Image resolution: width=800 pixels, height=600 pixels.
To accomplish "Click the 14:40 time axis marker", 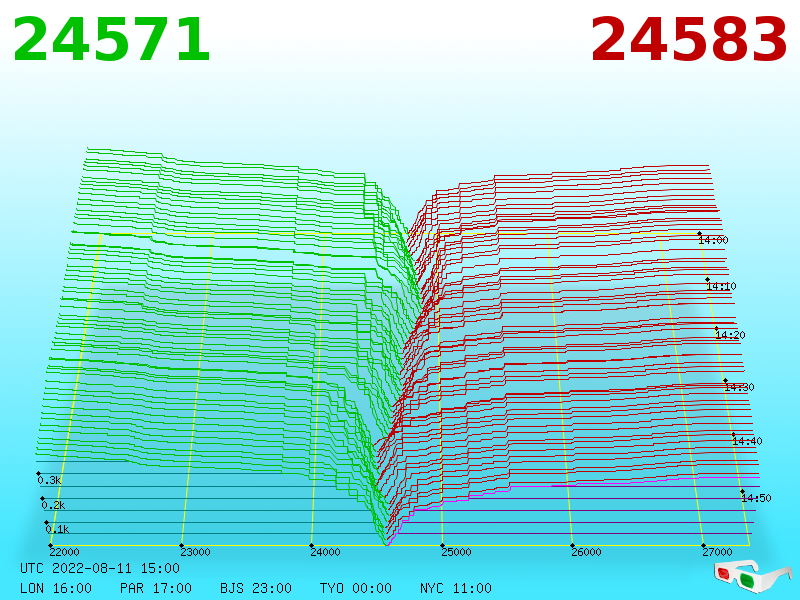I will [747, 441].
